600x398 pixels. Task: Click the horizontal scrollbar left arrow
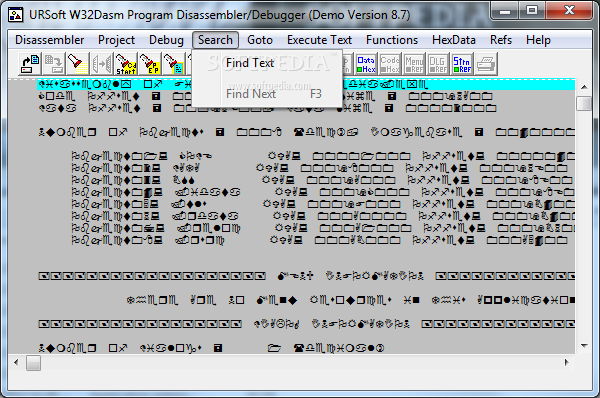(x=16, y=362)
